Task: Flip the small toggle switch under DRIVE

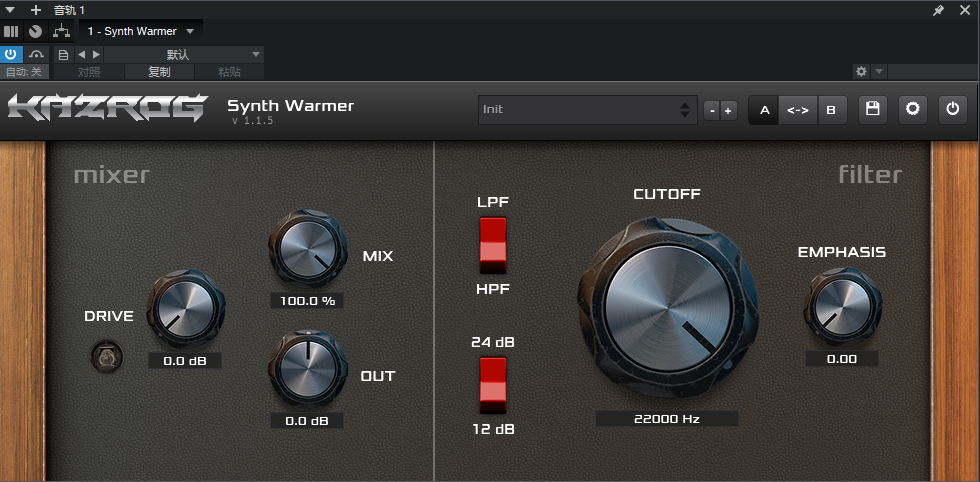Action: point(106,357)
